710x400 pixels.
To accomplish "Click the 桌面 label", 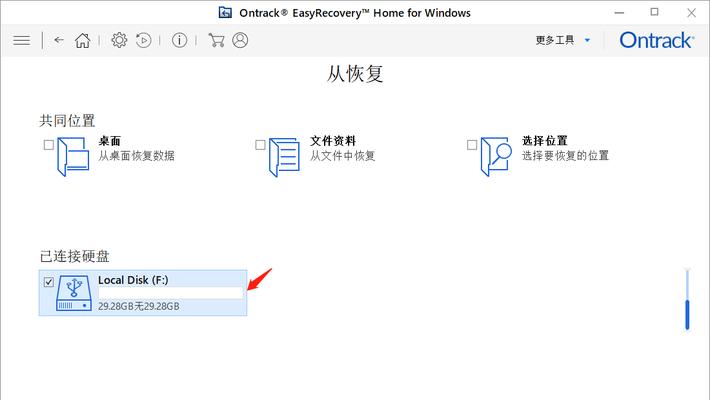I will pyautogui.click(x=110, y=141).
